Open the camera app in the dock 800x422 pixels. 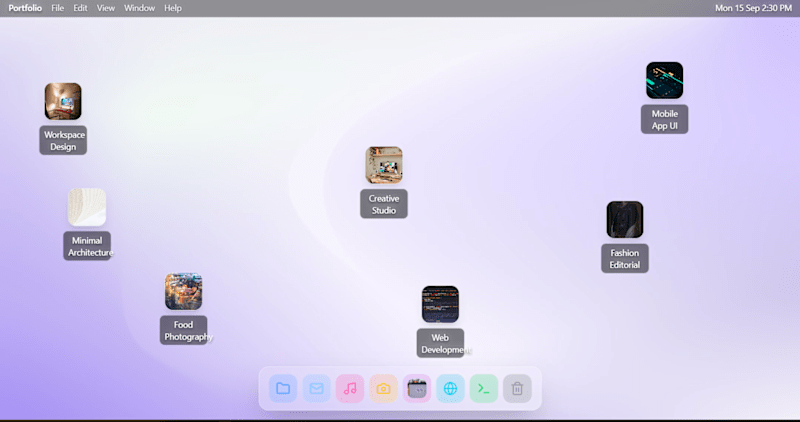point(383,388)
